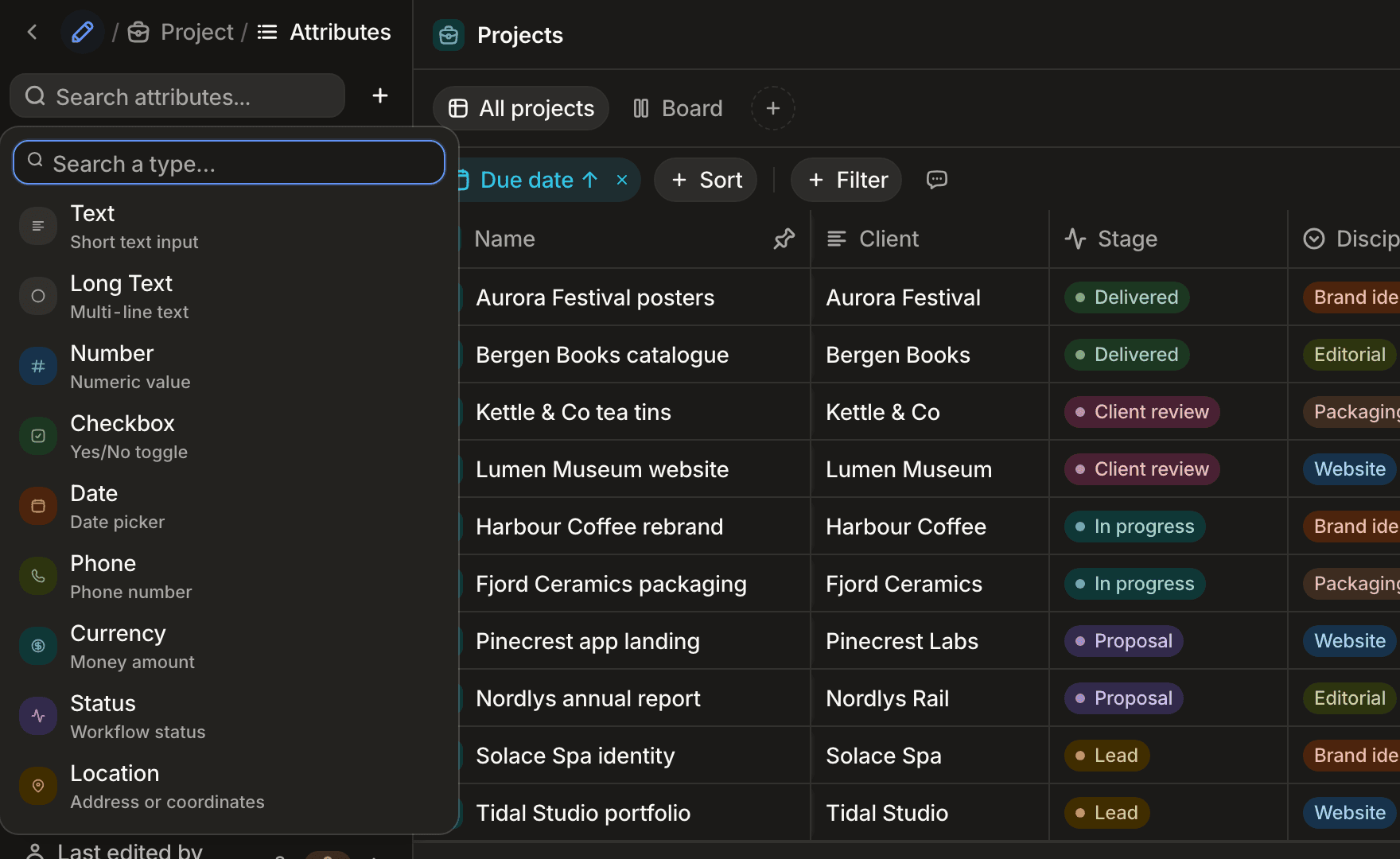Click the Fjord Ceramics client cell
Viewport: 1400px width, 859px height.
929,584
